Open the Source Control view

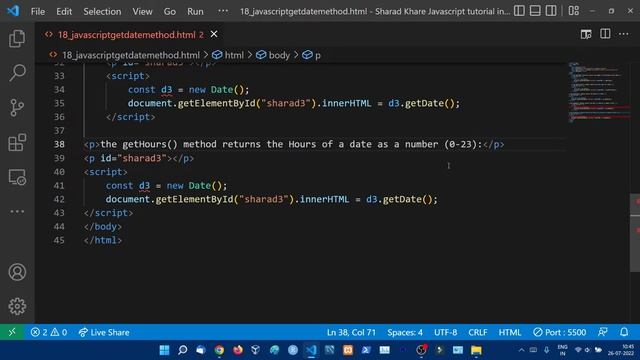(17, 108)
